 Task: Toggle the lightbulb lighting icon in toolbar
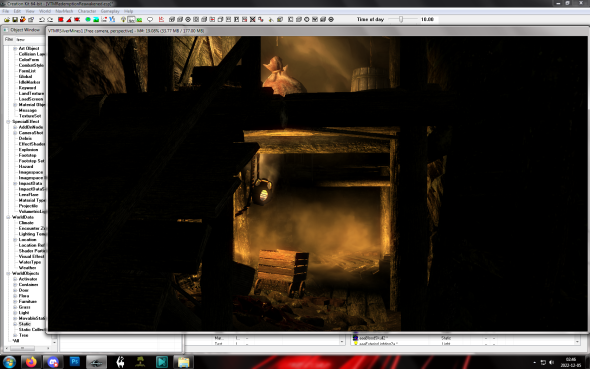[x=123, y=19]
